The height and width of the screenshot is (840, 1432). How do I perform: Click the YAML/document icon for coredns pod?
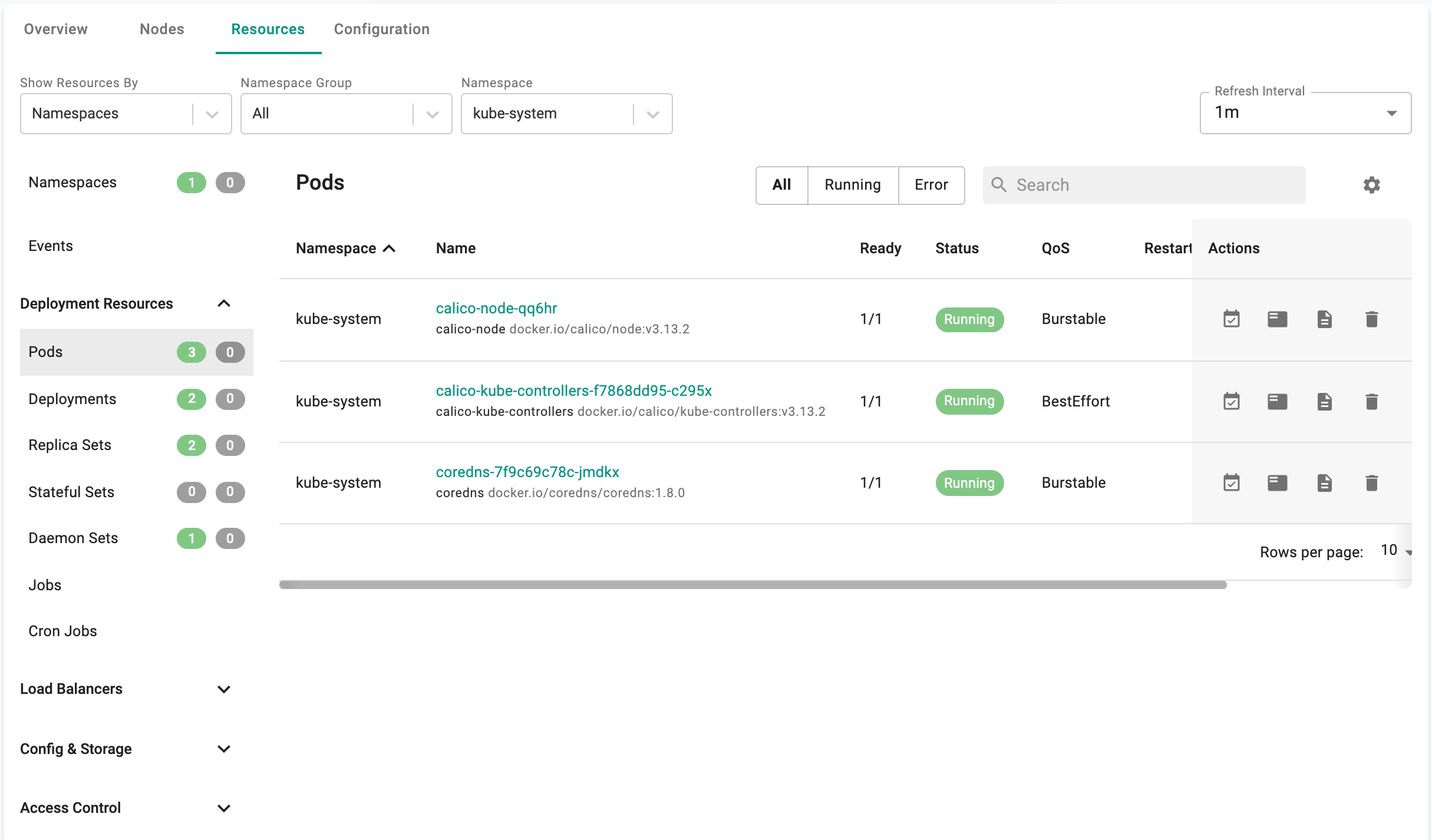(1323, 482)
